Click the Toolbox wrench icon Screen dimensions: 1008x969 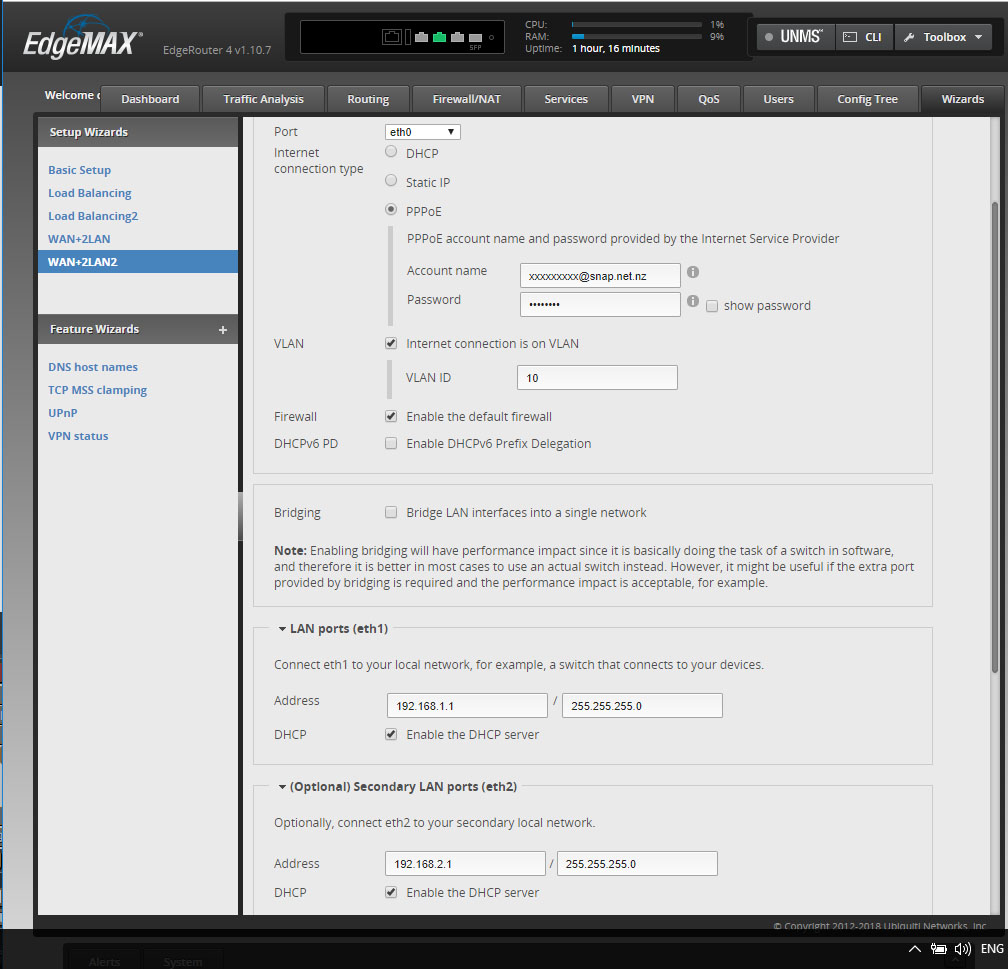point(909,37)
